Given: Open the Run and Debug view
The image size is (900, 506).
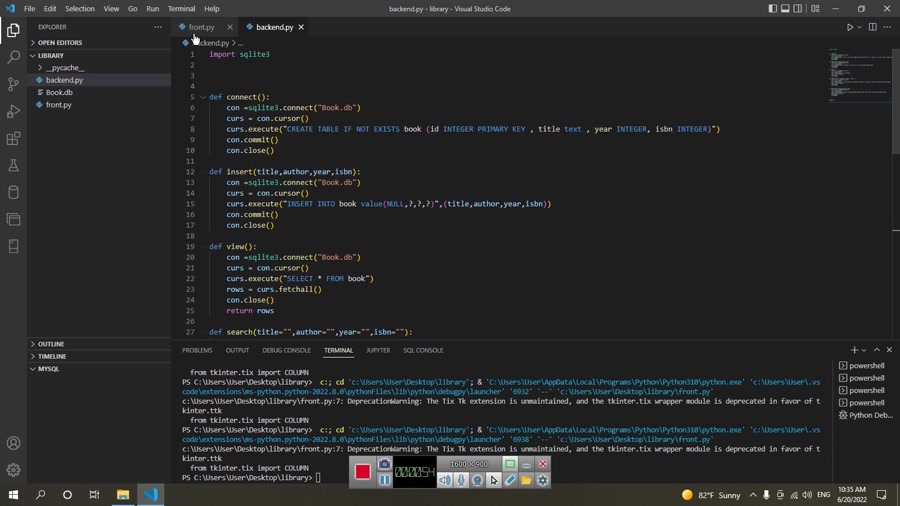Looking at the screenshot, I should tap(13, 112).
